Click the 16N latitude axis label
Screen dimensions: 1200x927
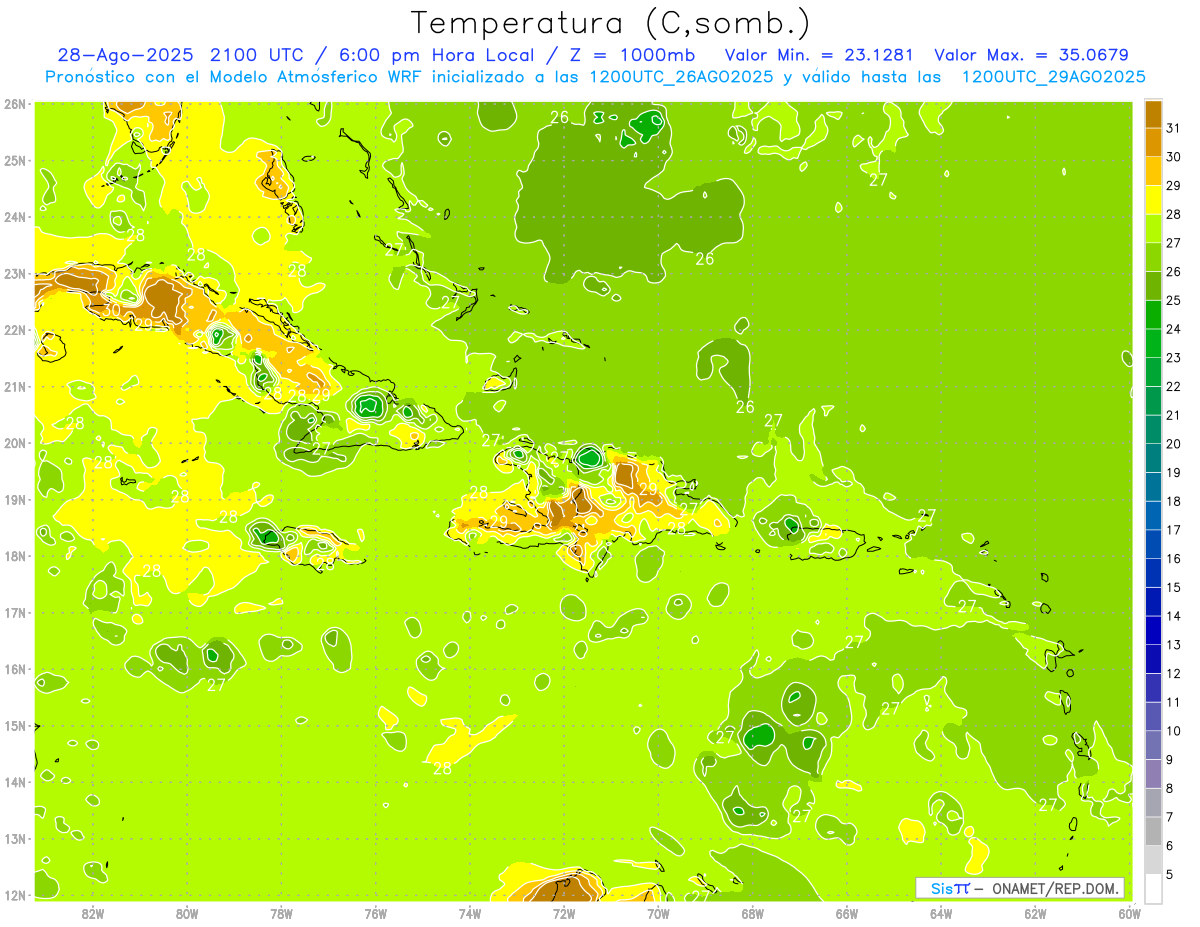click(15, 669)
